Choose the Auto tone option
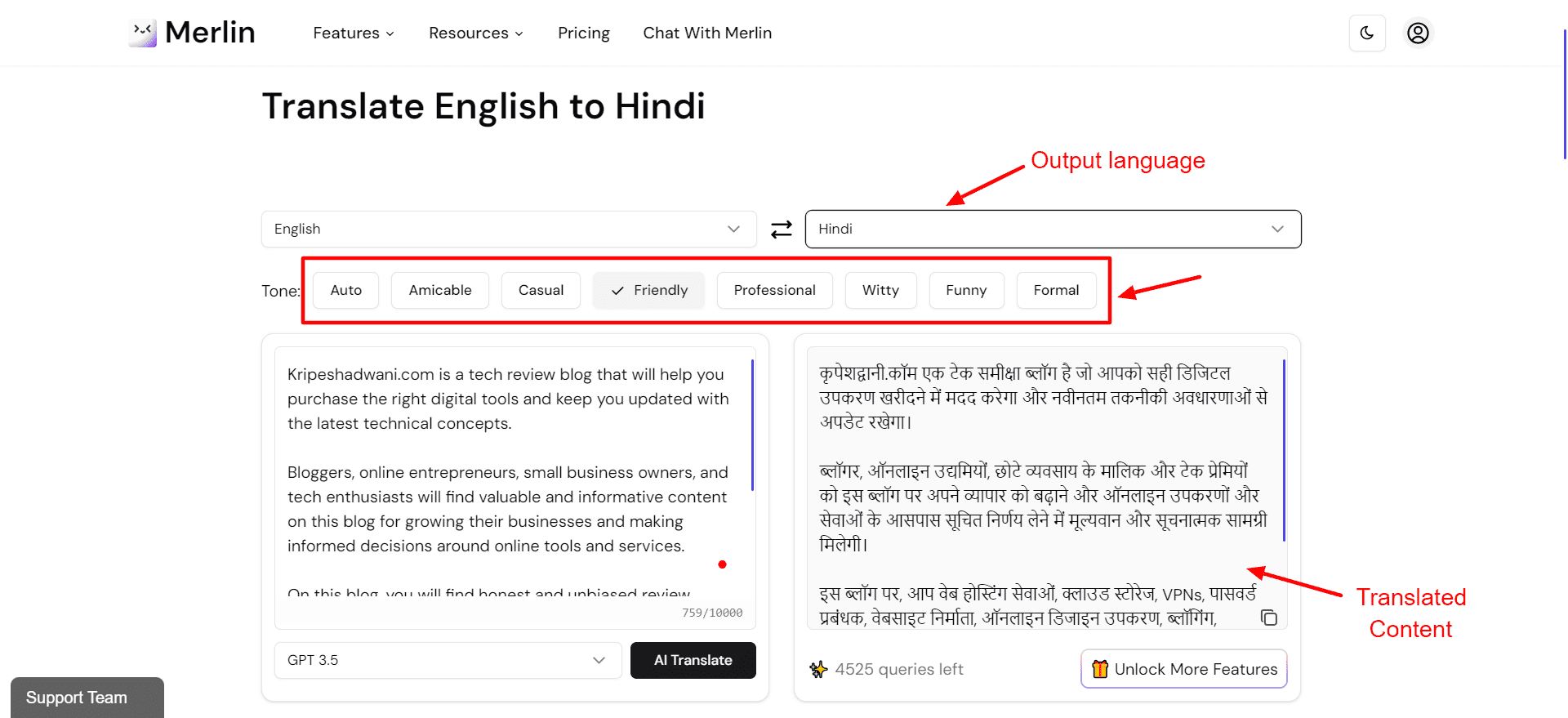Screen dimensions: 1568x718 point(345,291)
